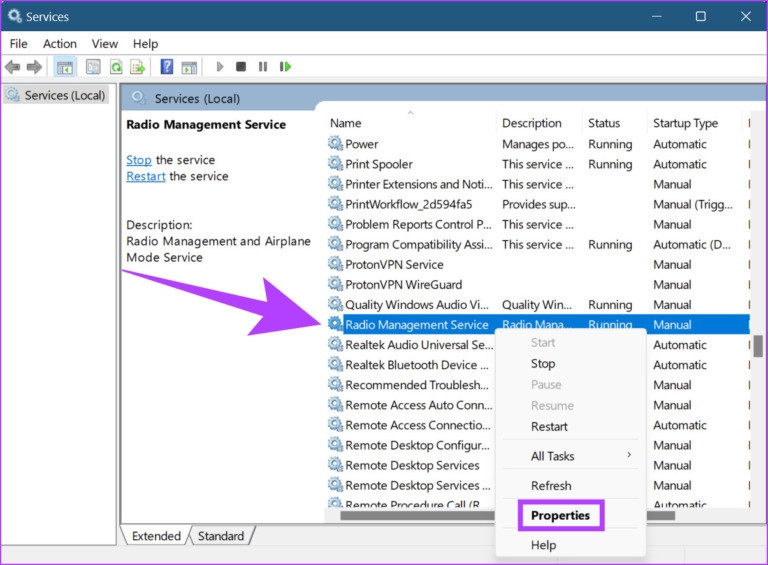Choose Properties in the context menu

(560, 516)
